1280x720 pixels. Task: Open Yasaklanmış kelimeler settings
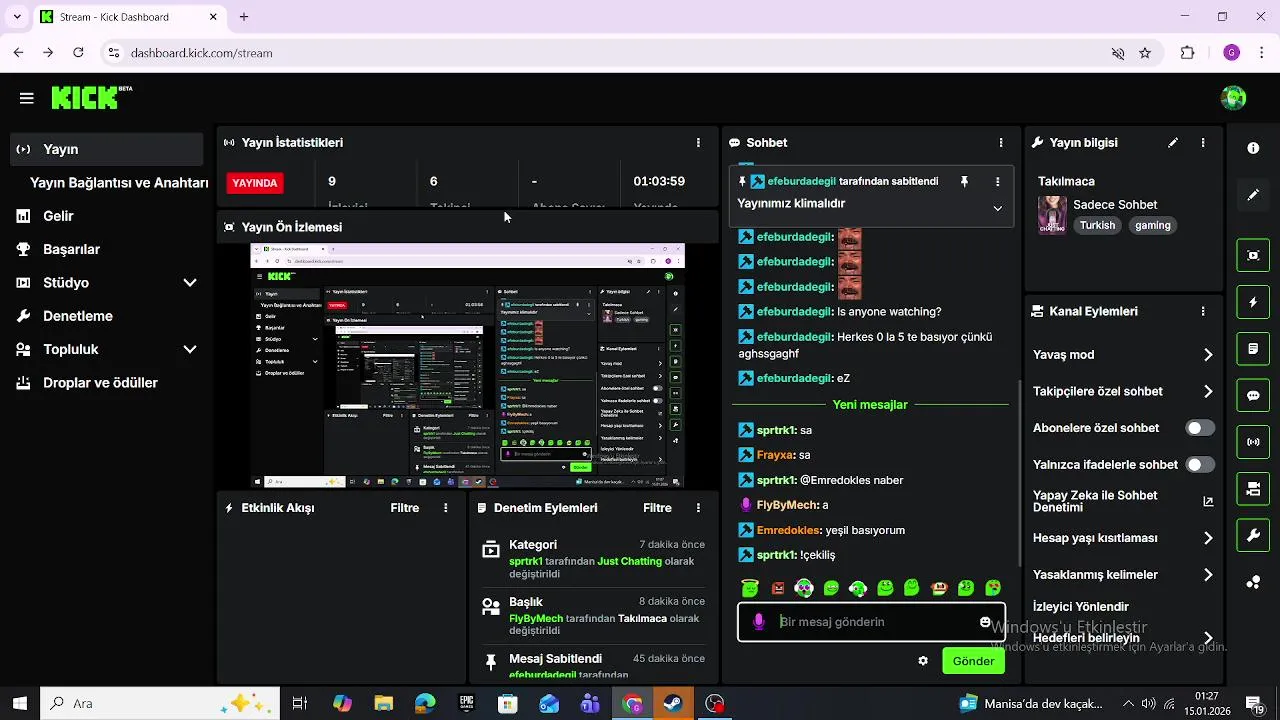[1123, 575]
